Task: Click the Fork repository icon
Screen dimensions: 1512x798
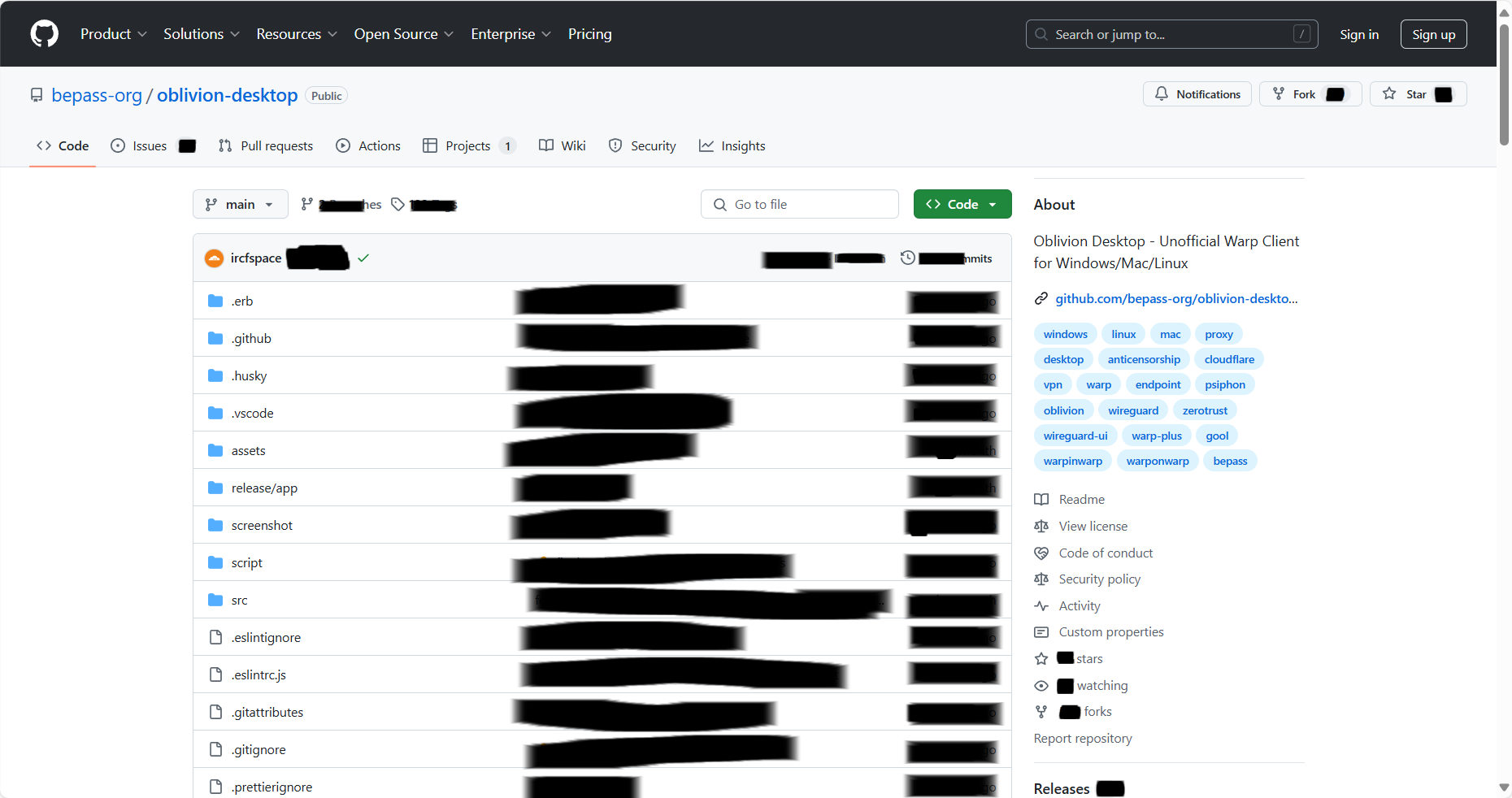Action: point(1279,94)
